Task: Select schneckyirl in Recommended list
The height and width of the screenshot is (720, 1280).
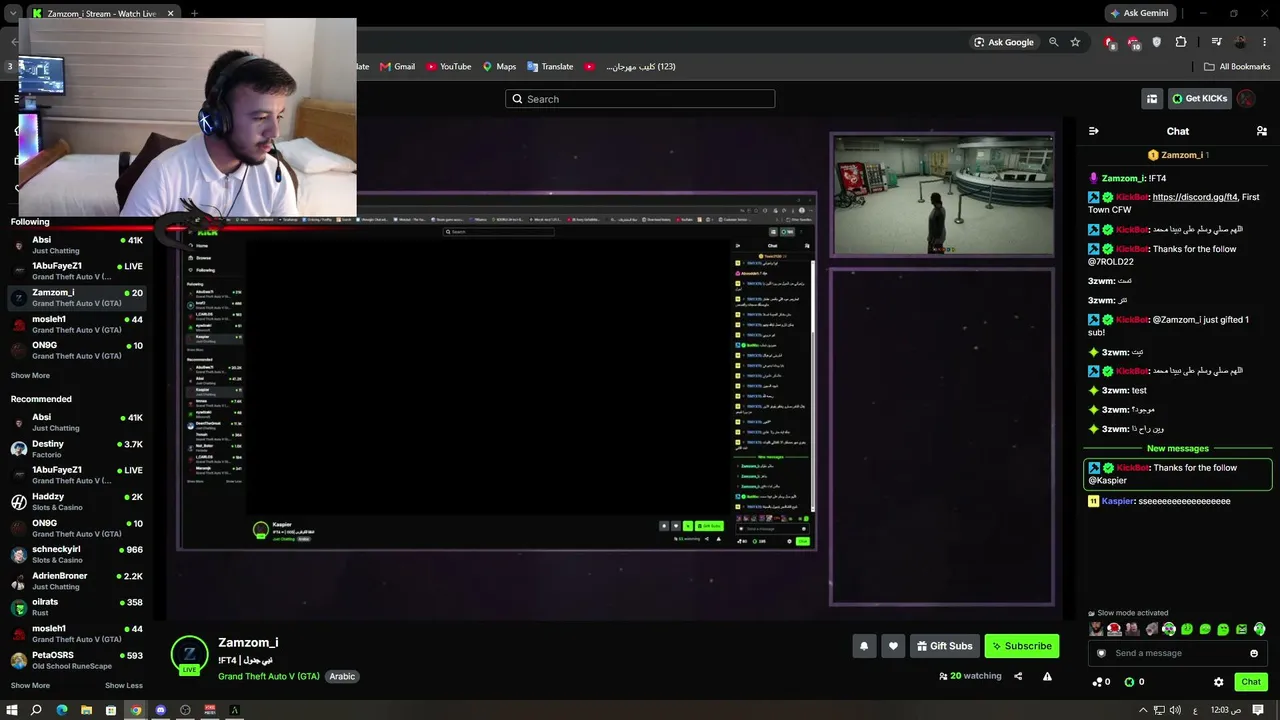Action: pyautogui.click(x=77, y=555)
